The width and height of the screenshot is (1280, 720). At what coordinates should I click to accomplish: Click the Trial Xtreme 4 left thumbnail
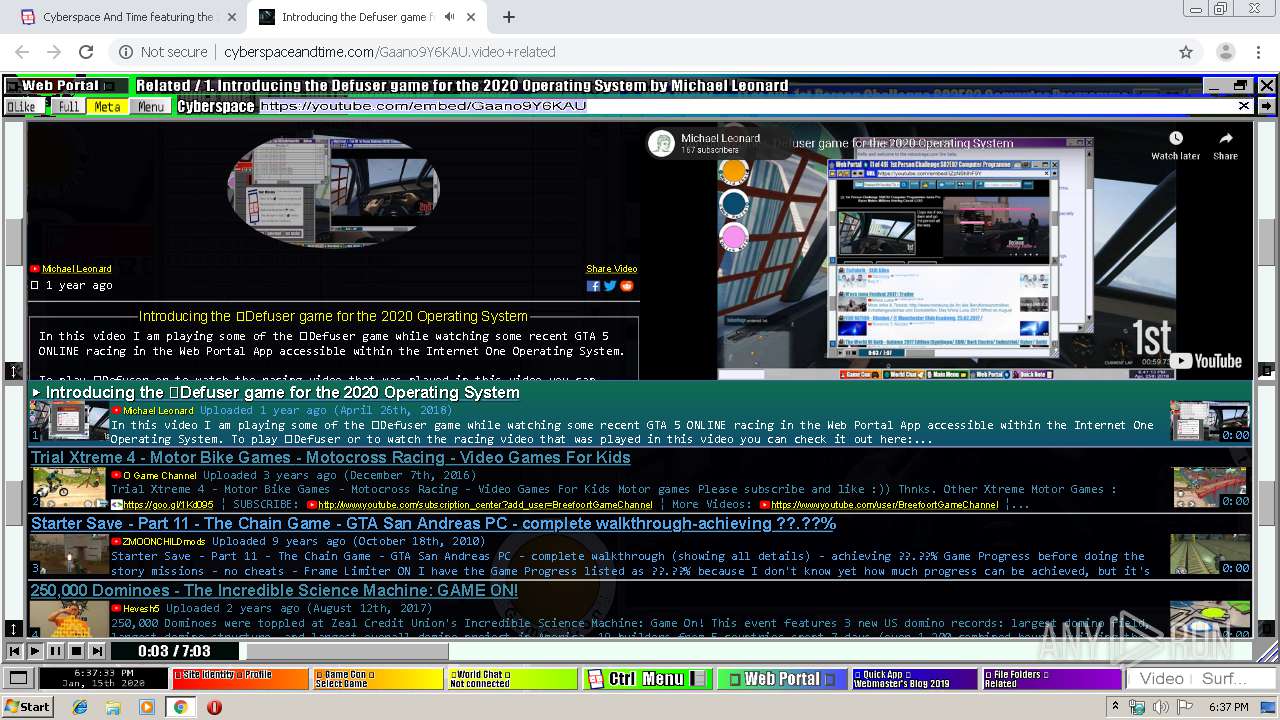pos(68,488)
